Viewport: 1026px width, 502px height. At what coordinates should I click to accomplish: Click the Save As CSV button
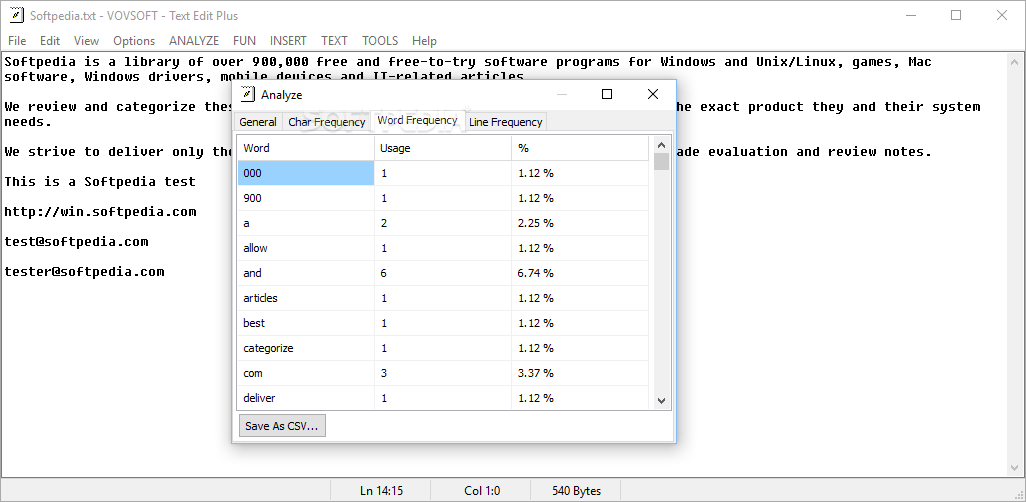pyautogui.click(x=282, y=426)
